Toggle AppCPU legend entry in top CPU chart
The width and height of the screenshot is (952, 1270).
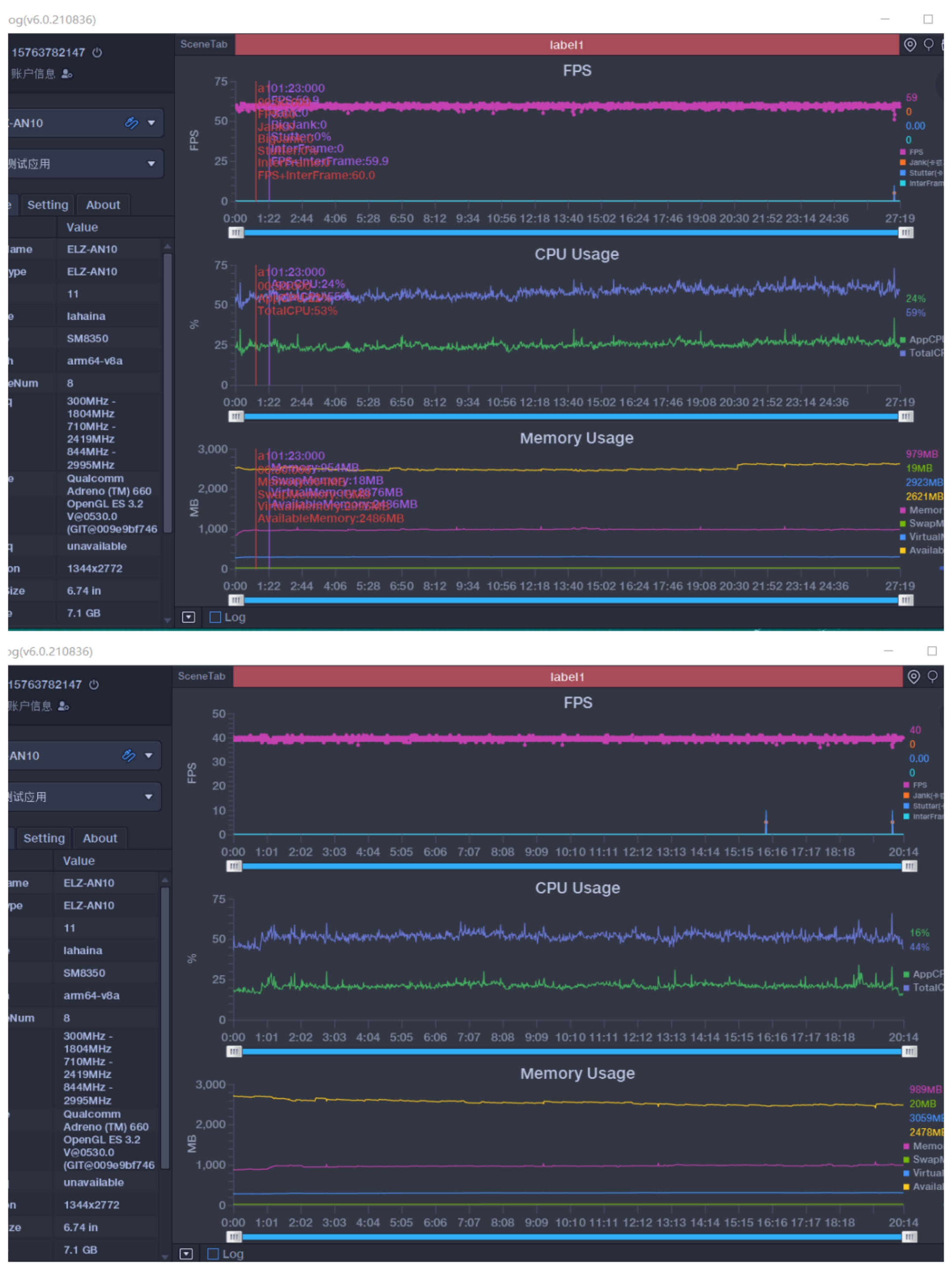pyautogui.click(x=922, y=340)
